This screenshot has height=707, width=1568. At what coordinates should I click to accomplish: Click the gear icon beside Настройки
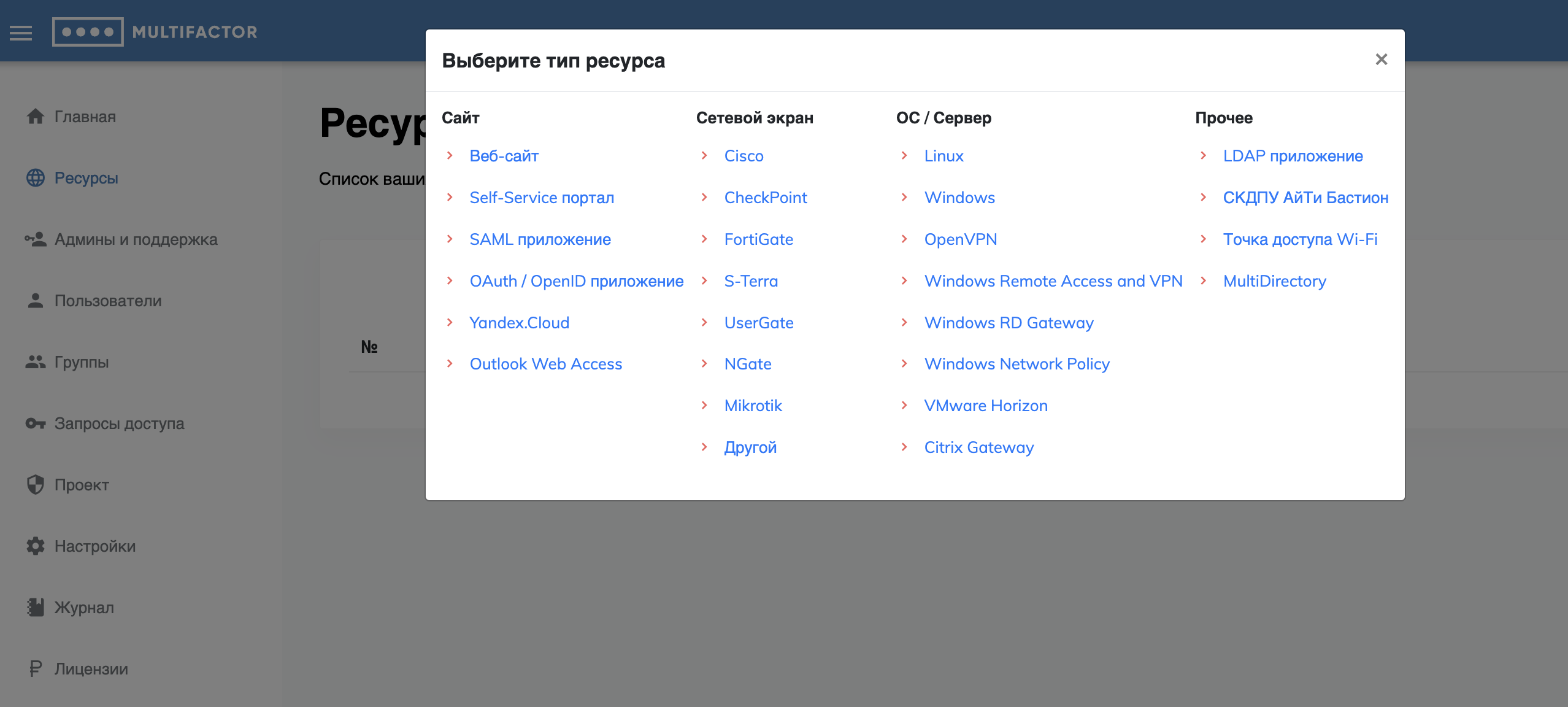click(x=36, y=546)
